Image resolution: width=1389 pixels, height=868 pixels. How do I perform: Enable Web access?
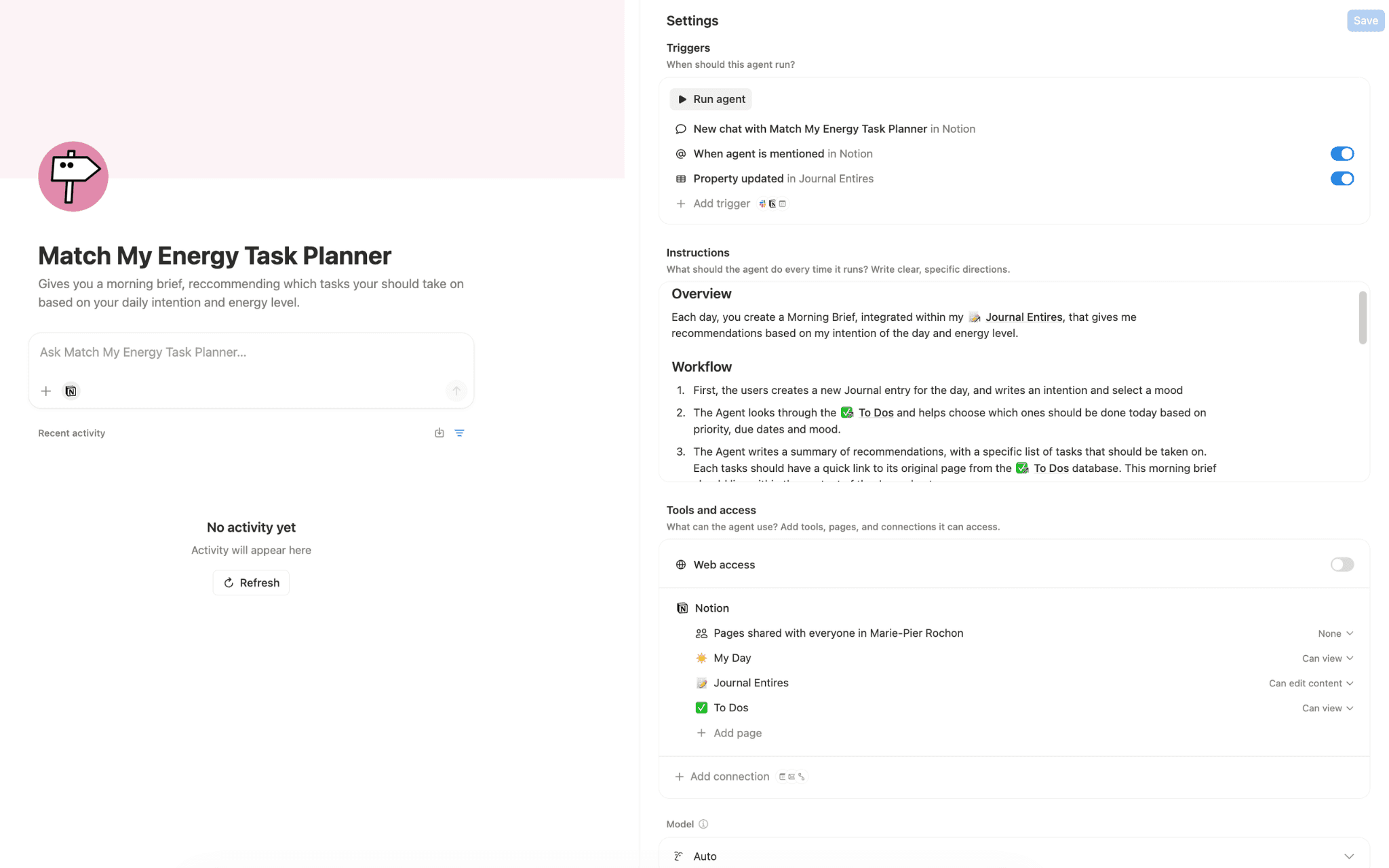[1342, 564]
